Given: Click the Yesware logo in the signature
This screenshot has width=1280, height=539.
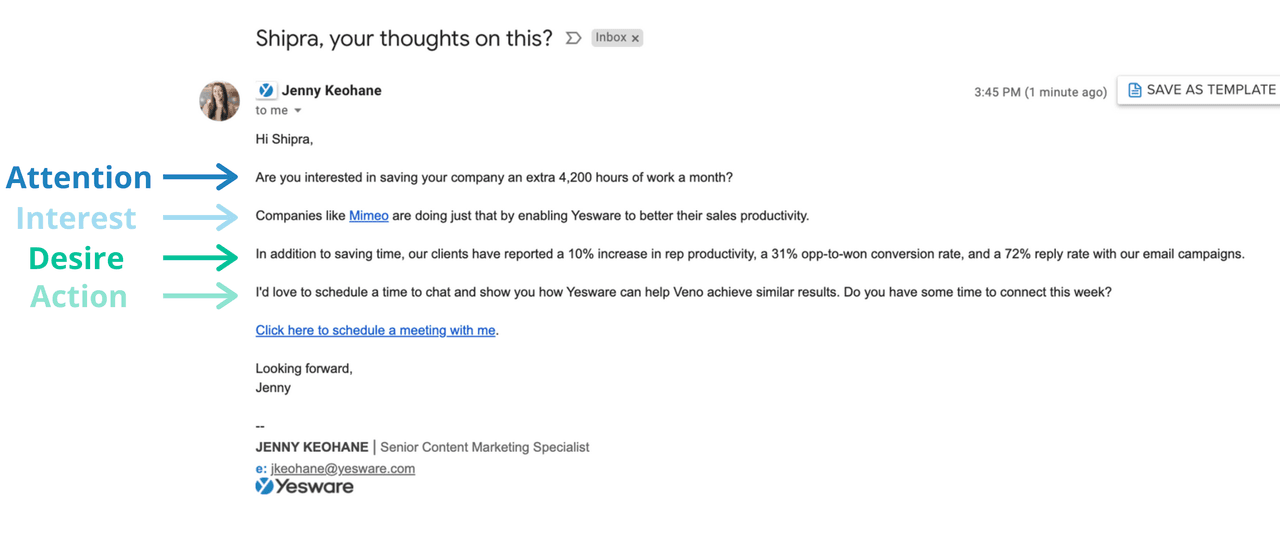Looking at the screenshot, I should (304, 487).
